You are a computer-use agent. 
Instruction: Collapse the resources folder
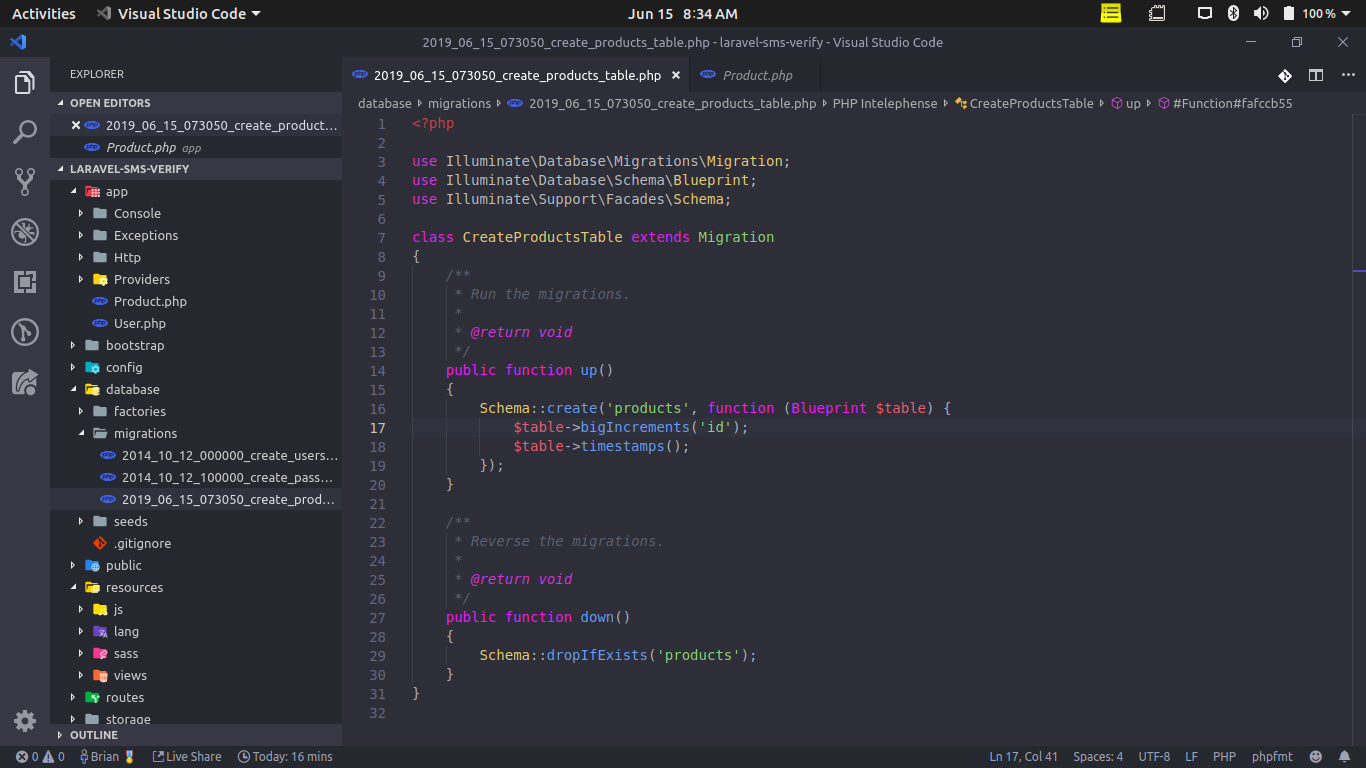click(x=196, y=587)
